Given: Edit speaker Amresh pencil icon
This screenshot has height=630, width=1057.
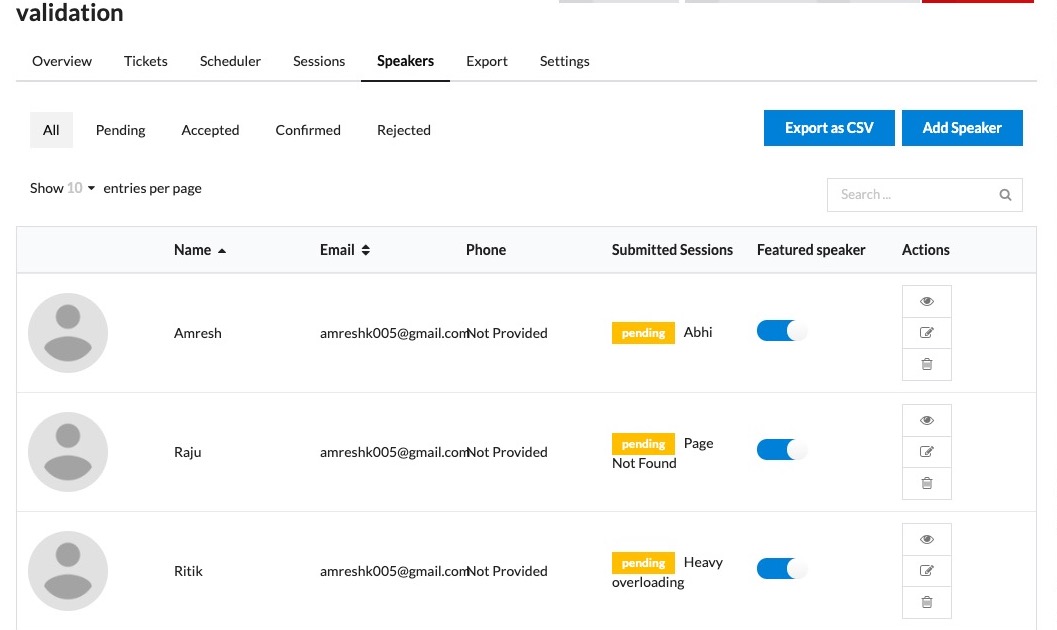Looking at the screenshot, I should (x=926, y=333).
